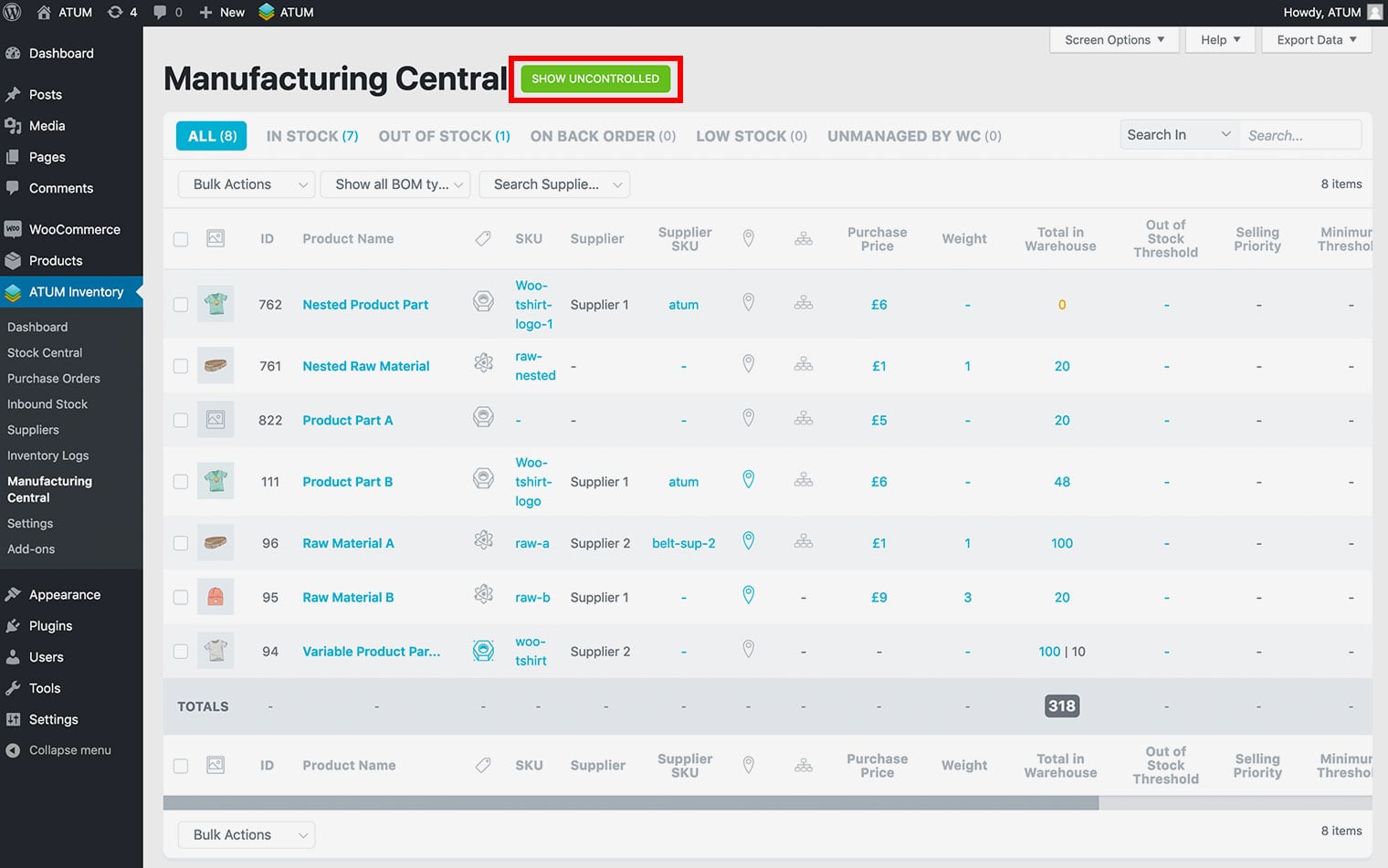Open the top Bulk Actions dropdown

click(x=247, y=184)
